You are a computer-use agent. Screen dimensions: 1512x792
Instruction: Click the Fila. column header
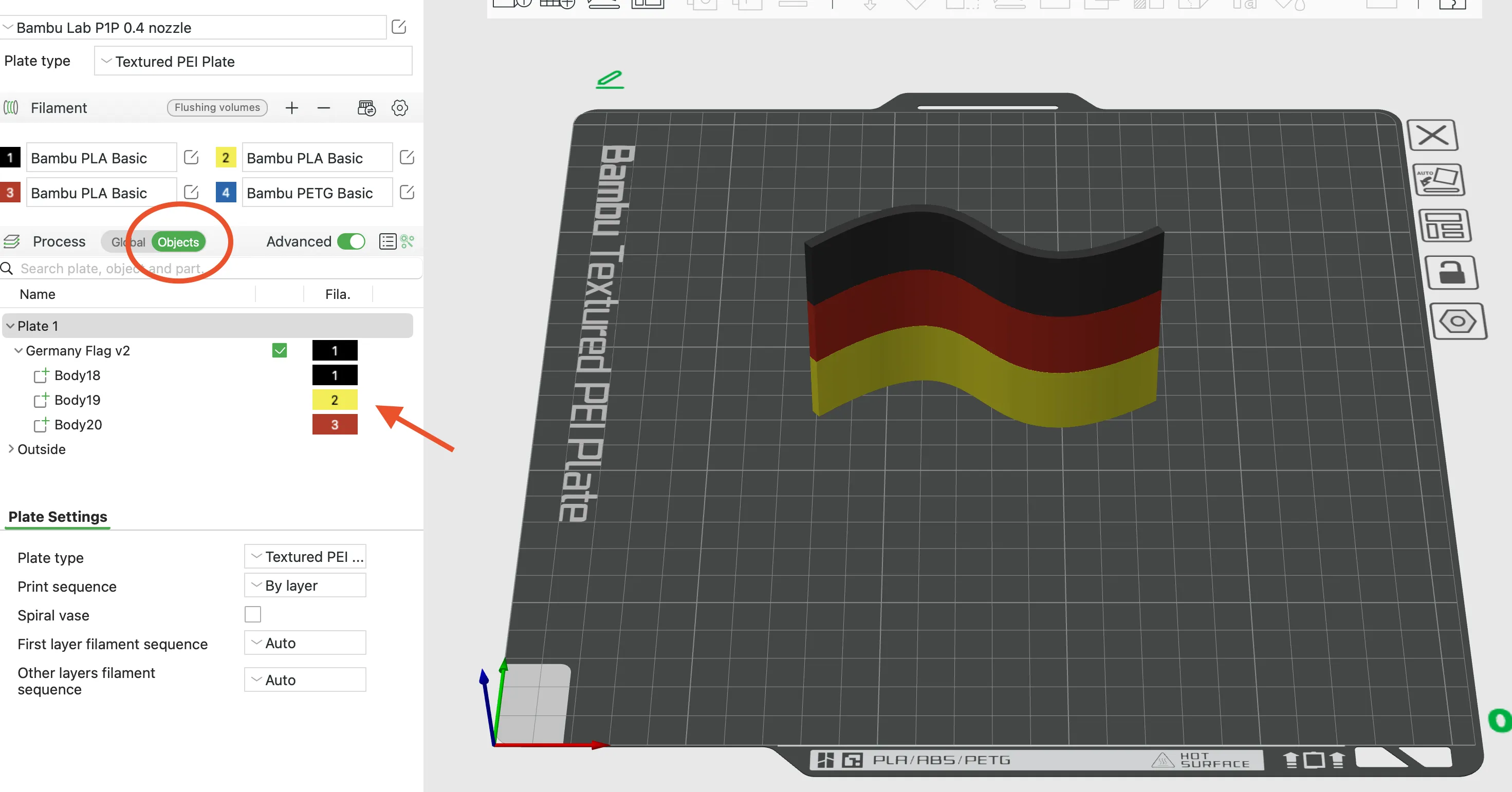tap(338, 294)
